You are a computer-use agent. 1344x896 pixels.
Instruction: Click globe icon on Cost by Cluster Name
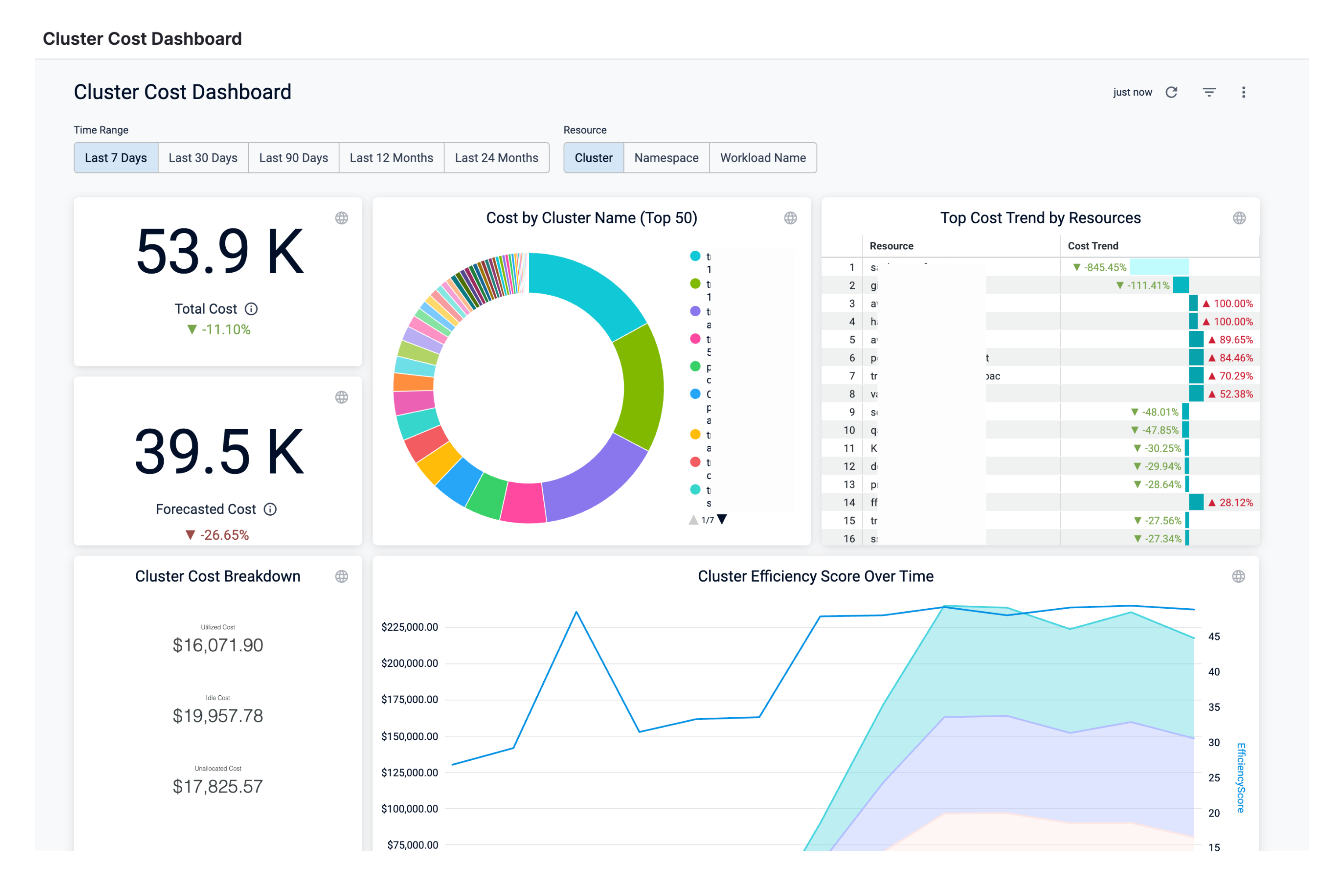(x=790, y=218)
